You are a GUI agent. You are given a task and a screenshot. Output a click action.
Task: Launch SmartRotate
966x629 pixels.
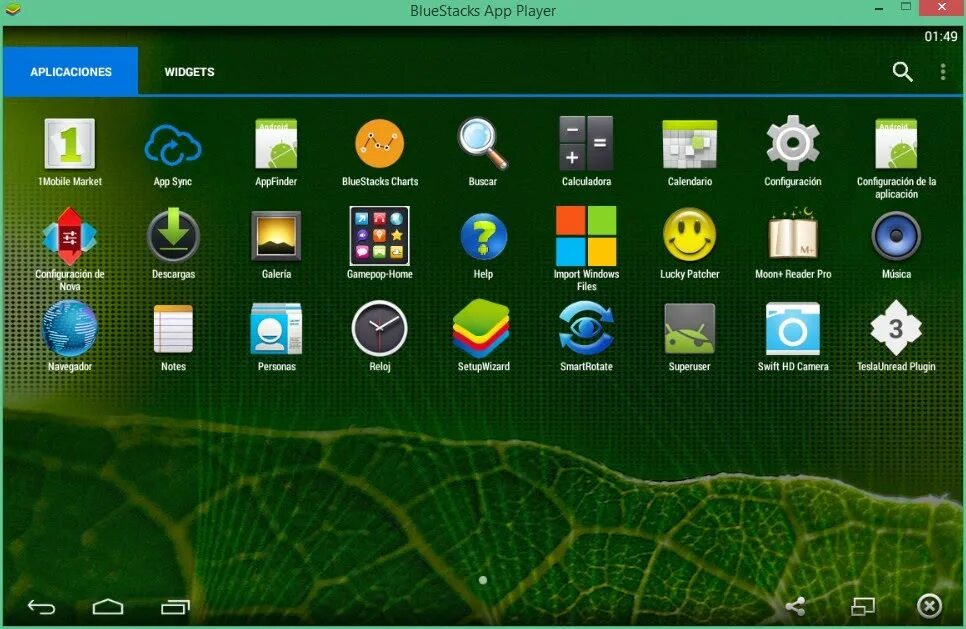(586, 330)
